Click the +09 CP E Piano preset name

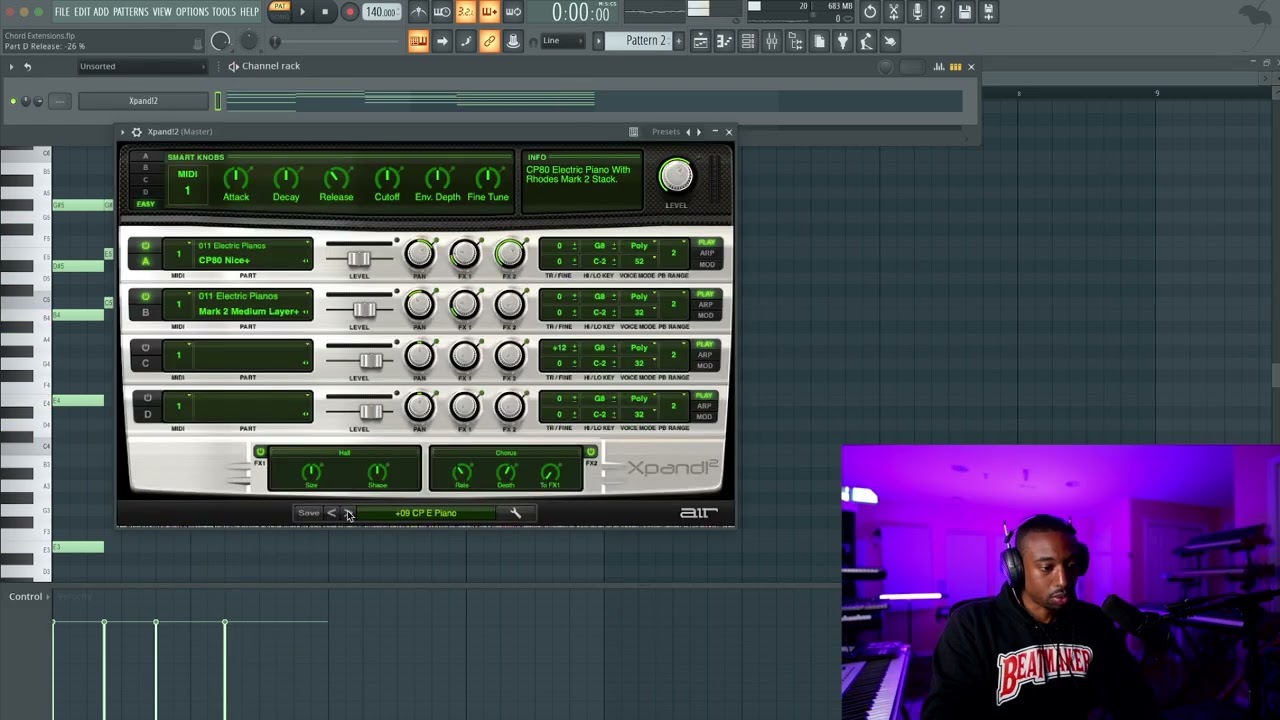[x=426, y=513]
